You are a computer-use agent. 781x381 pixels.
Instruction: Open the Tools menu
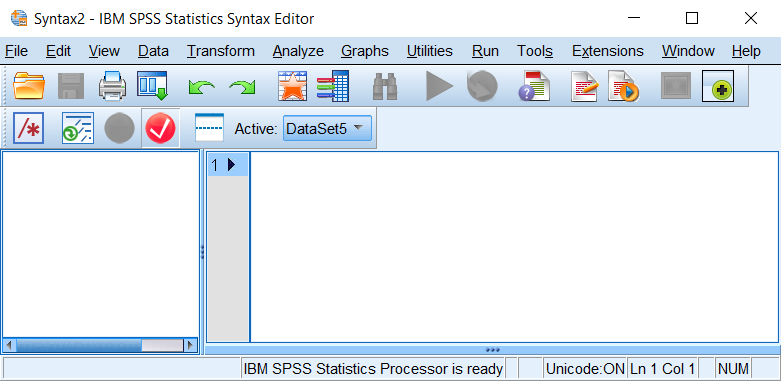pyautogui.click(x=535, y=51)
